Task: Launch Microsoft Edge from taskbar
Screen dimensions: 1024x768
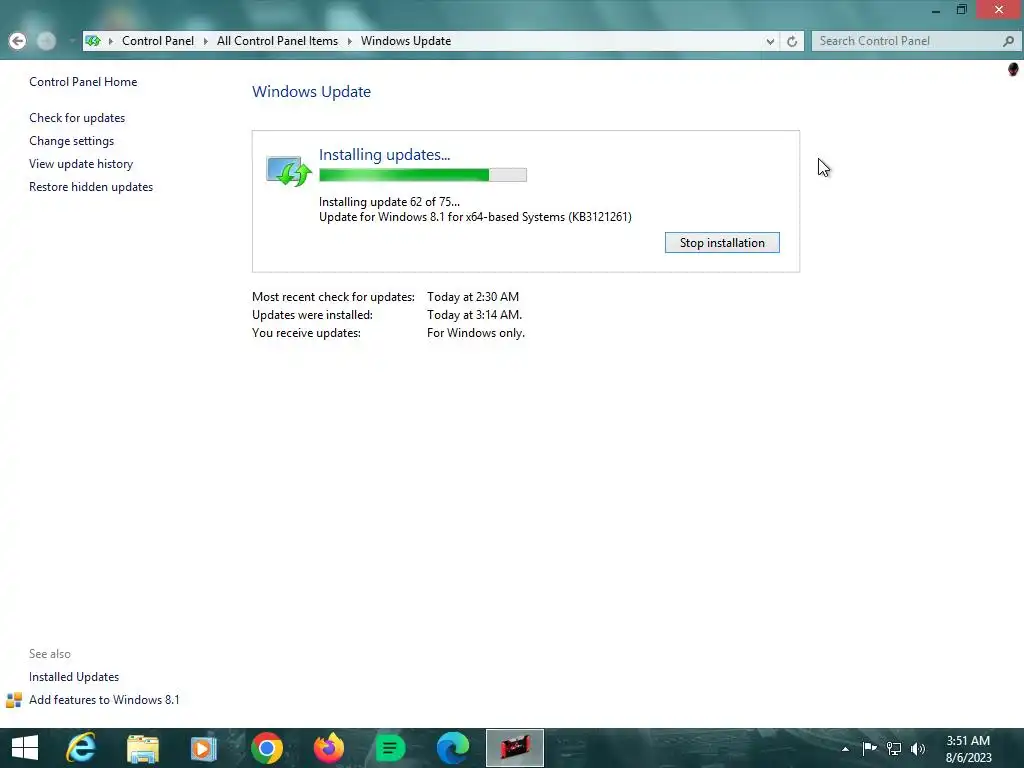Action: (x=452, y=748)
